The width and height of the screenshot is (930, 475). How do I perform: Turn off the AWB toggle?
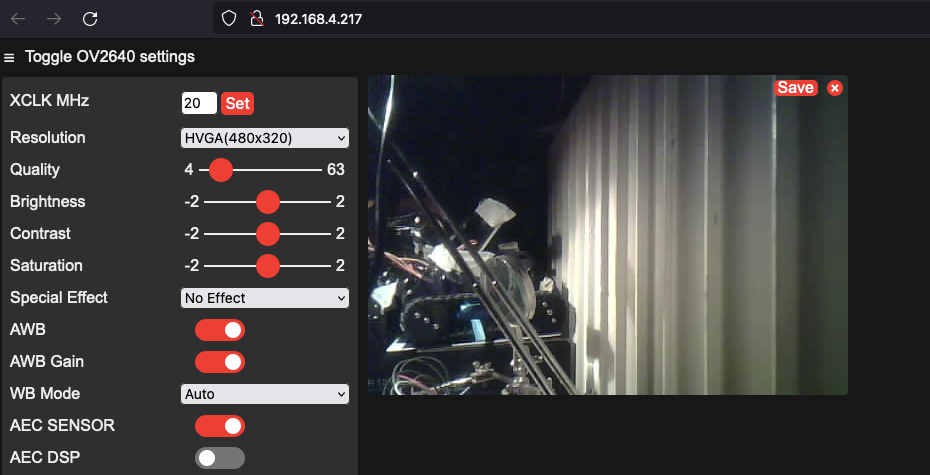tap(219, 330)
